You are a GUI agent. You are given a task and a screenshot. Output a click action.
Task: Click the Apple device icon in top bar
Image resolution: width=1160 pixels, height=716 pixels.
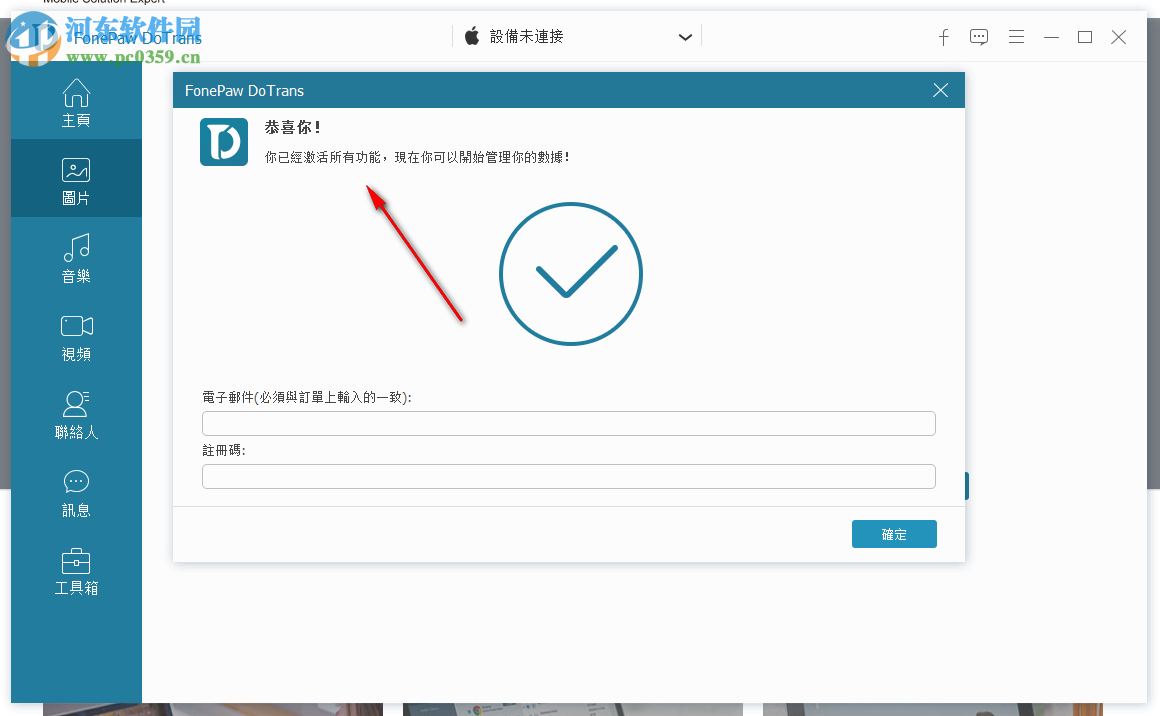pos(471,35)
